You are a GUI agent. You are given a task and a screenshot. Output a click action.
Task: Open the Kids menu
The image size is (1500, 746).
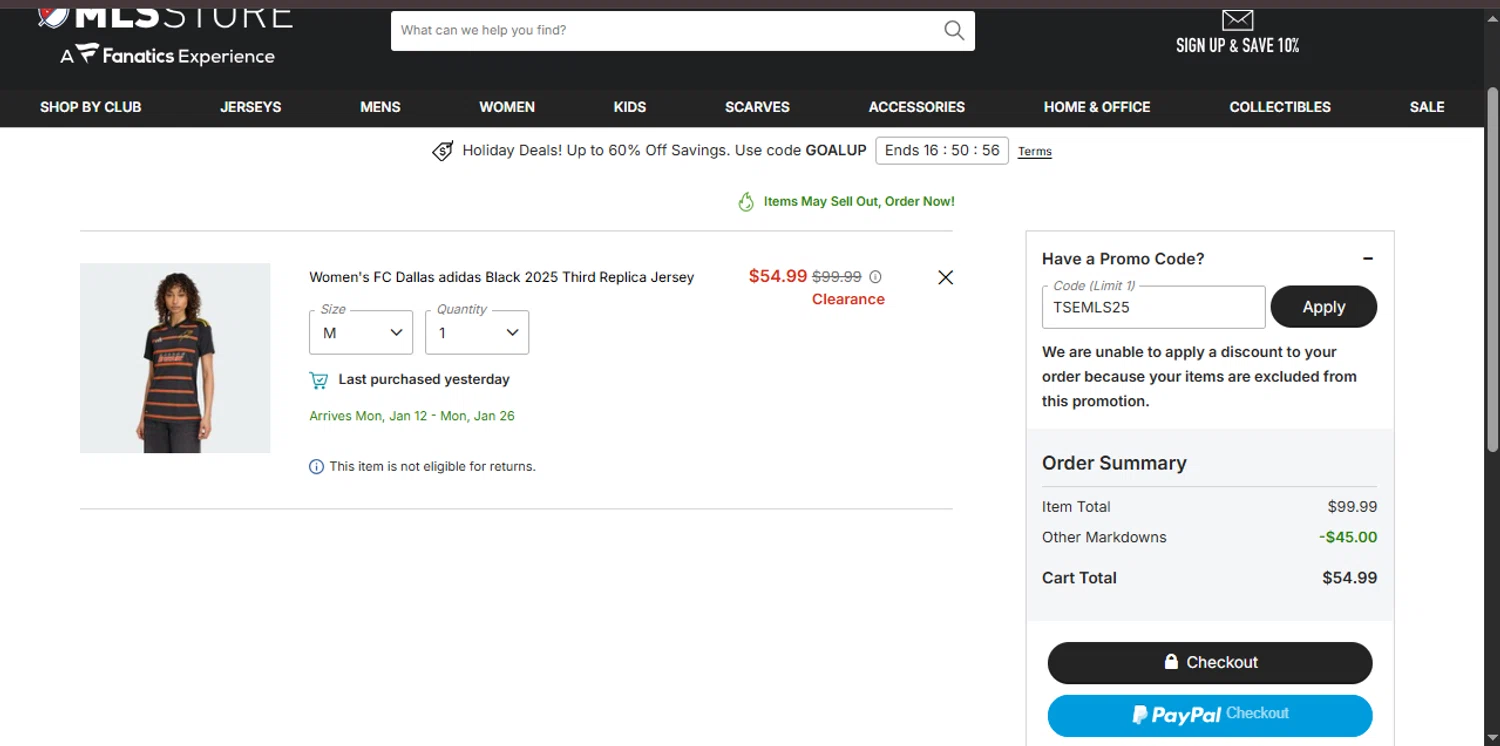tap(630, 107)
